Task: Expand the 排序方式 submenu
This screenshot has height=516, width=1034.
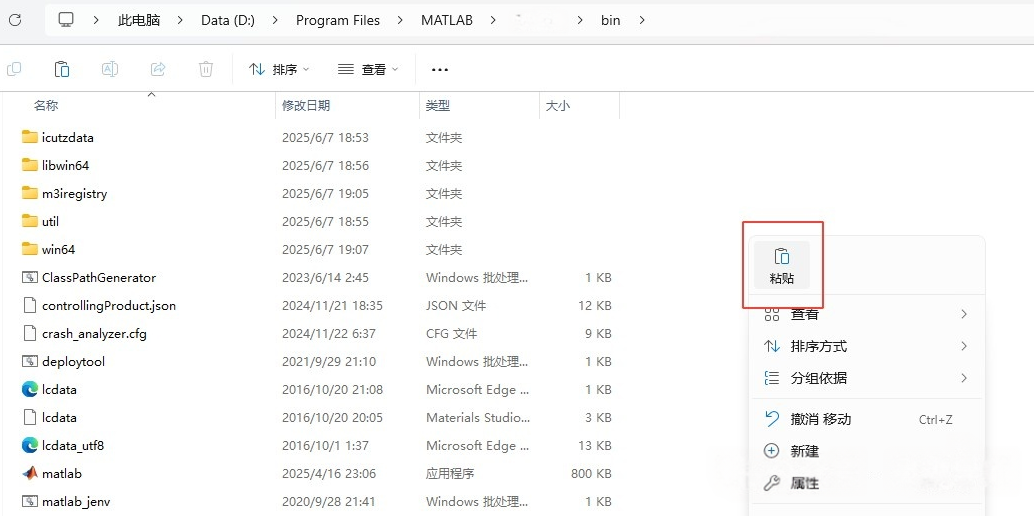Action: [x=964, y=346]
